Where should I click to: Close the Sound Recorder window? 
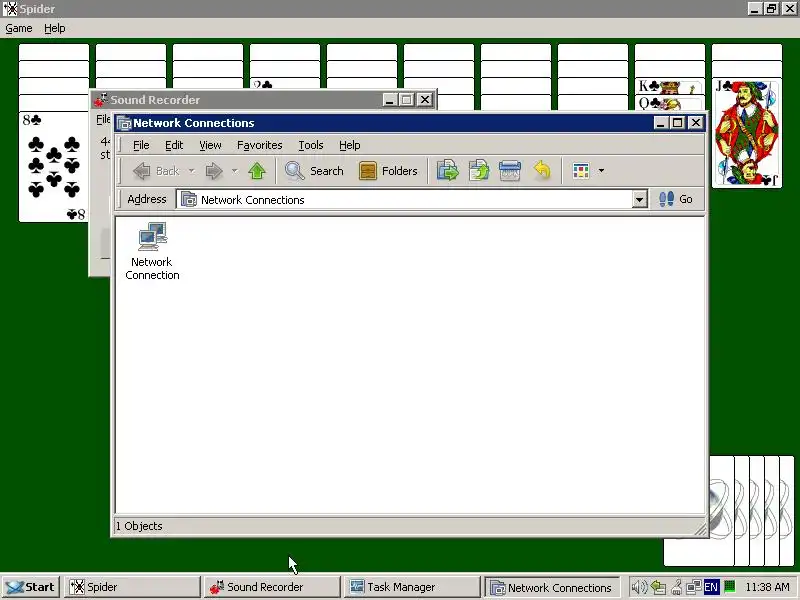(424, 99)
